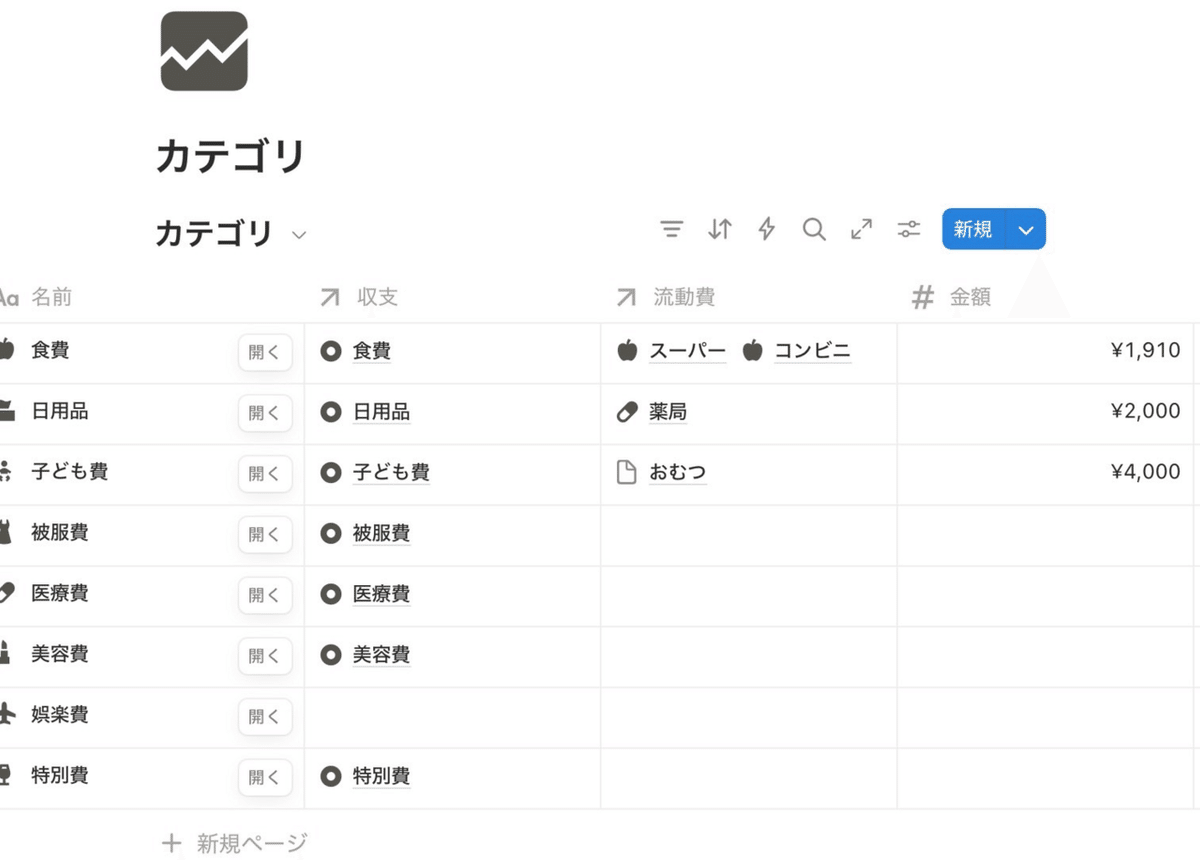Open the スーパー relation link

pos(687,351)
